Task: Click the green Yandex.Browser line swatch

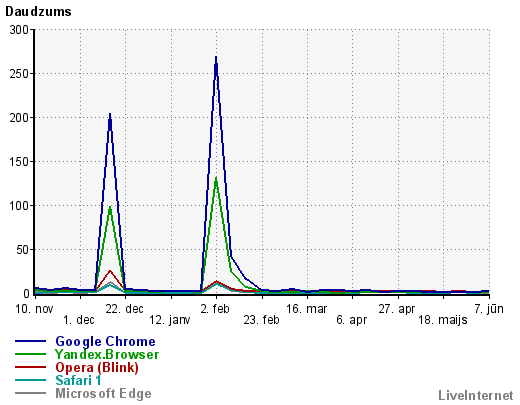Action: tap(30, 354)
